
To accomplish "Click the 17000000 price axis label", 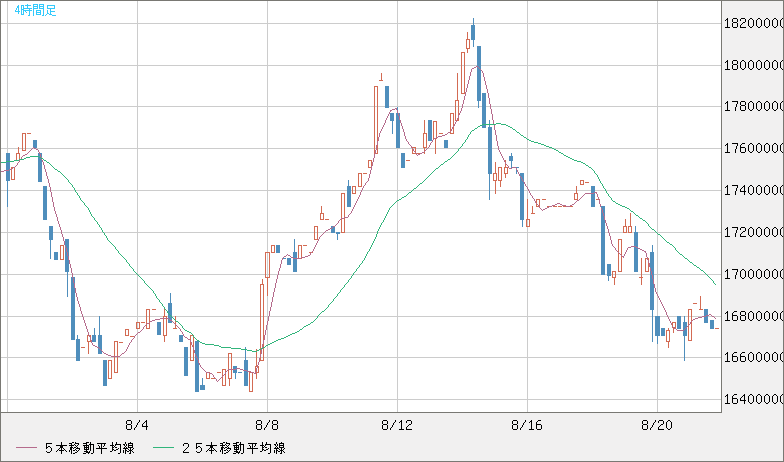I will point(754,274).
